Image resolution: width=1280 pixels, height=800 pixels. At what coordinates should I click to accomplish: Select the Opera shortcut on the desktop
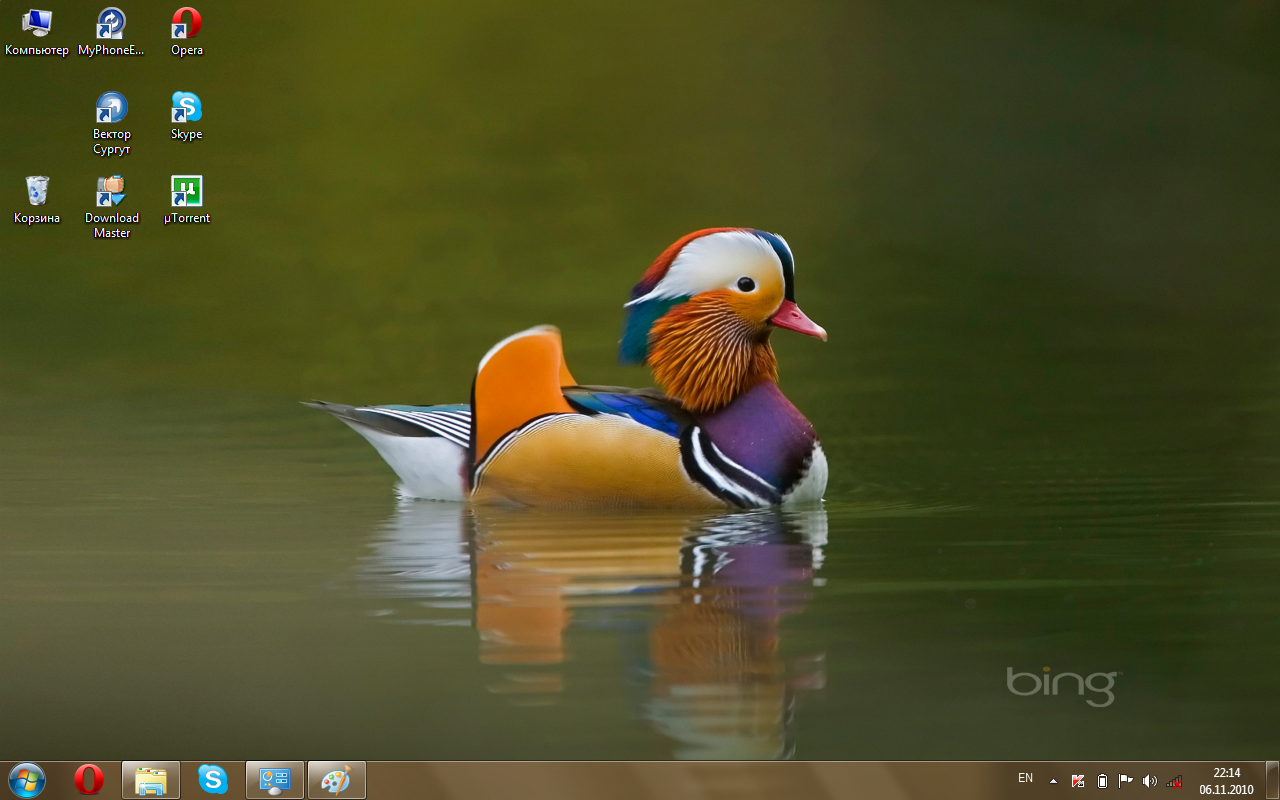[x=187, y=32]
